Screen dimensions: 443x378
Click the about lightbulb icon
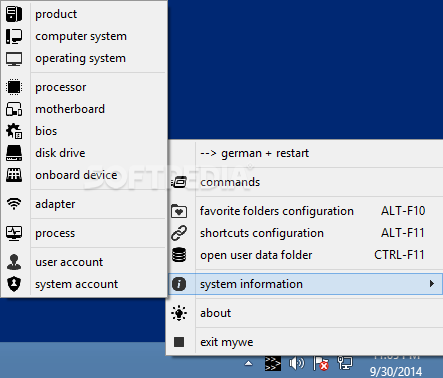click(x=179, y=313)
